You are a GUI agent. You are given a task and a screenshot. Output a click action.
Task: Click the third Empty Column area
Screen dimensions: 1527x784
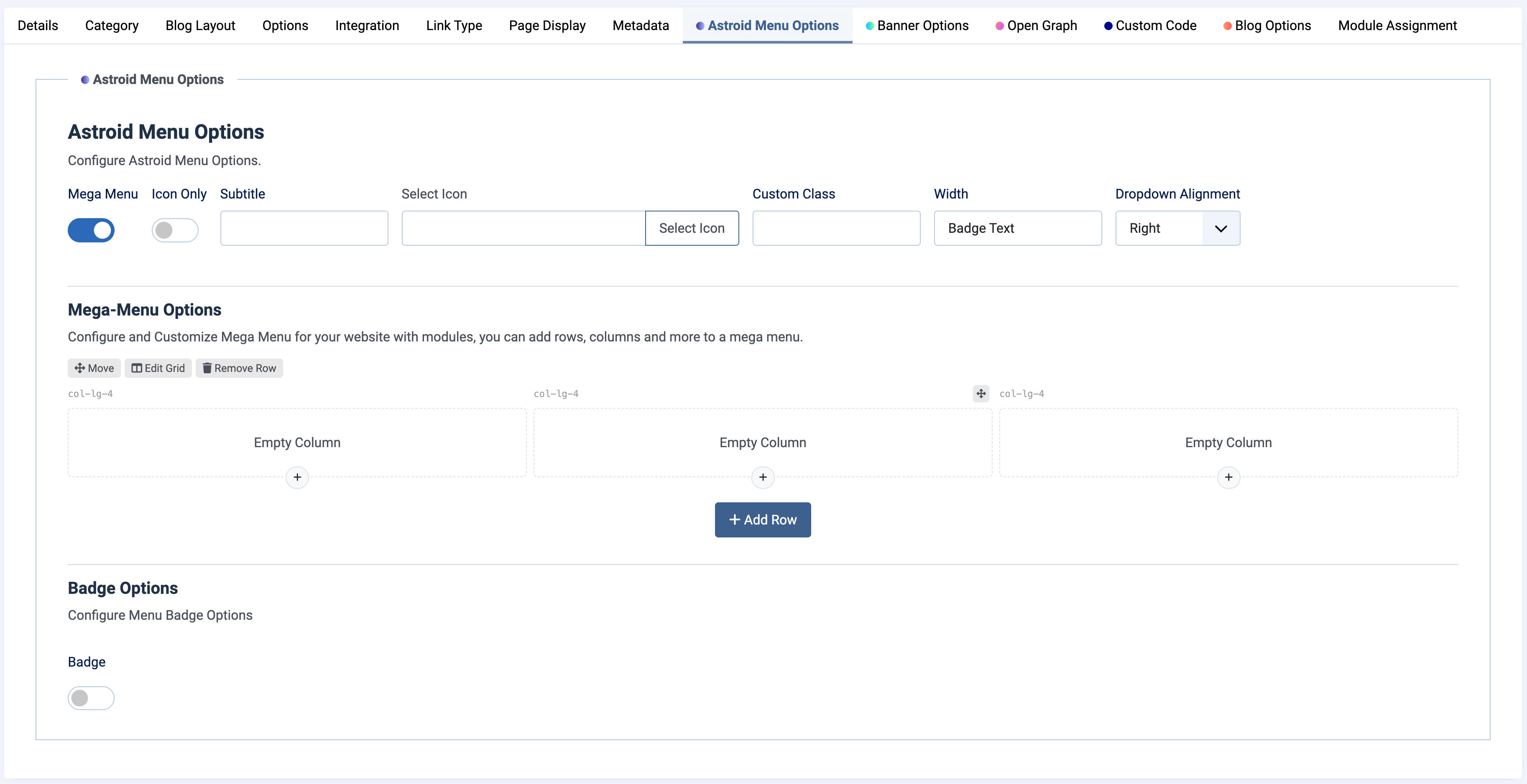pyautogui.click(x=1228, y=443)
